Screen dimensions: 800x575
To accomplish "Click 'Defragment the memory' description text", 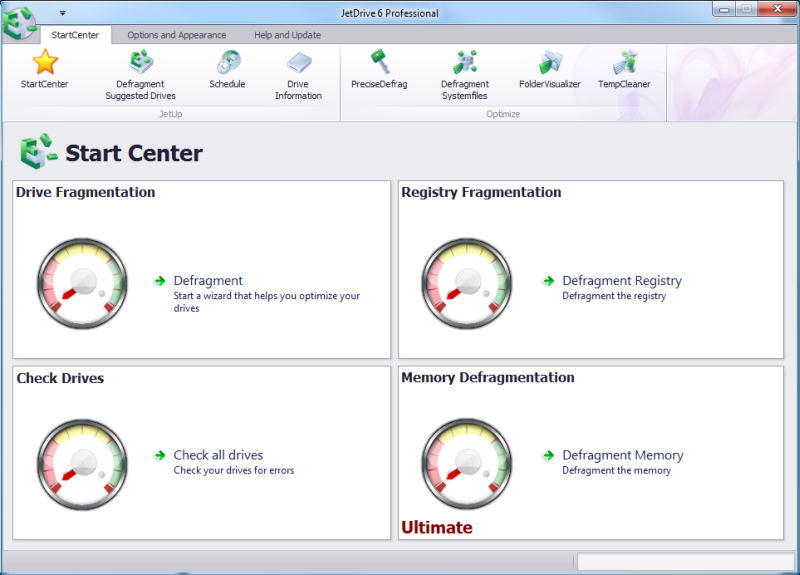I will pyautogui.click(x=616, y=470).
